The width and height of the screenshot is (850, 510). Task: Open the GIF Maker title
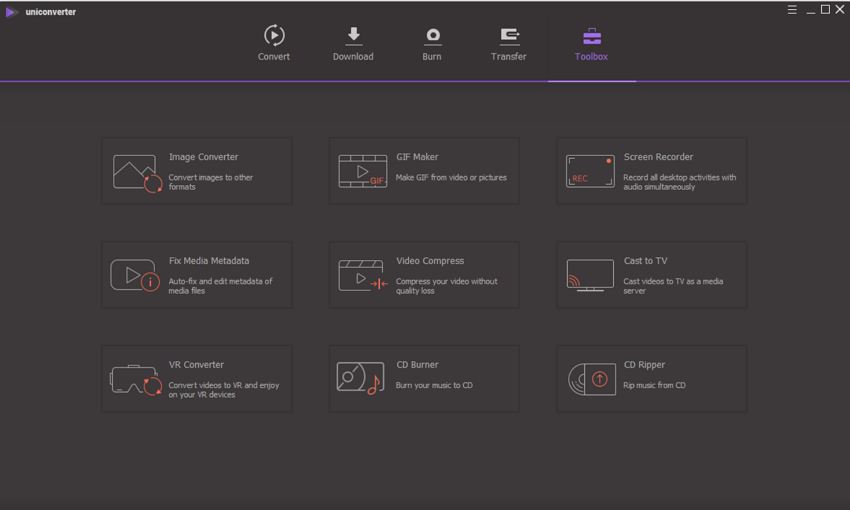417,157
